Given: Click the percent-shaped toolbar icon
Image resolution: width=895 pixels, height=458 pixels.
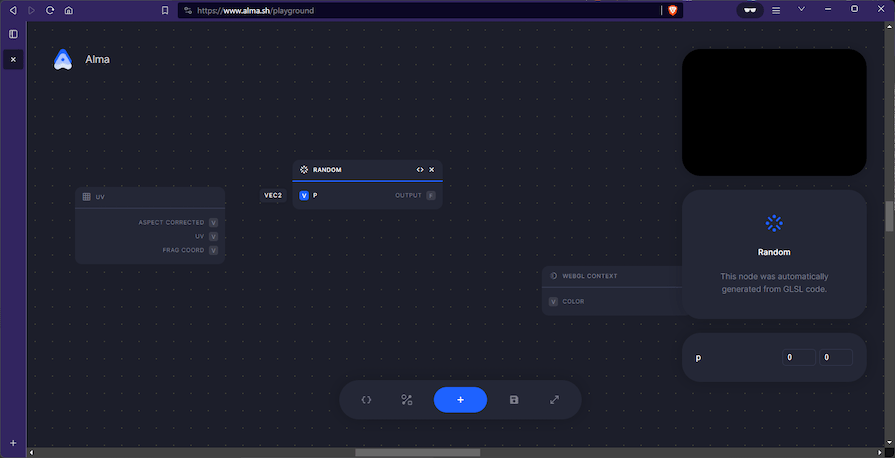Looking at the screenshot, I should pyautogui.click(x=407, y=400).
